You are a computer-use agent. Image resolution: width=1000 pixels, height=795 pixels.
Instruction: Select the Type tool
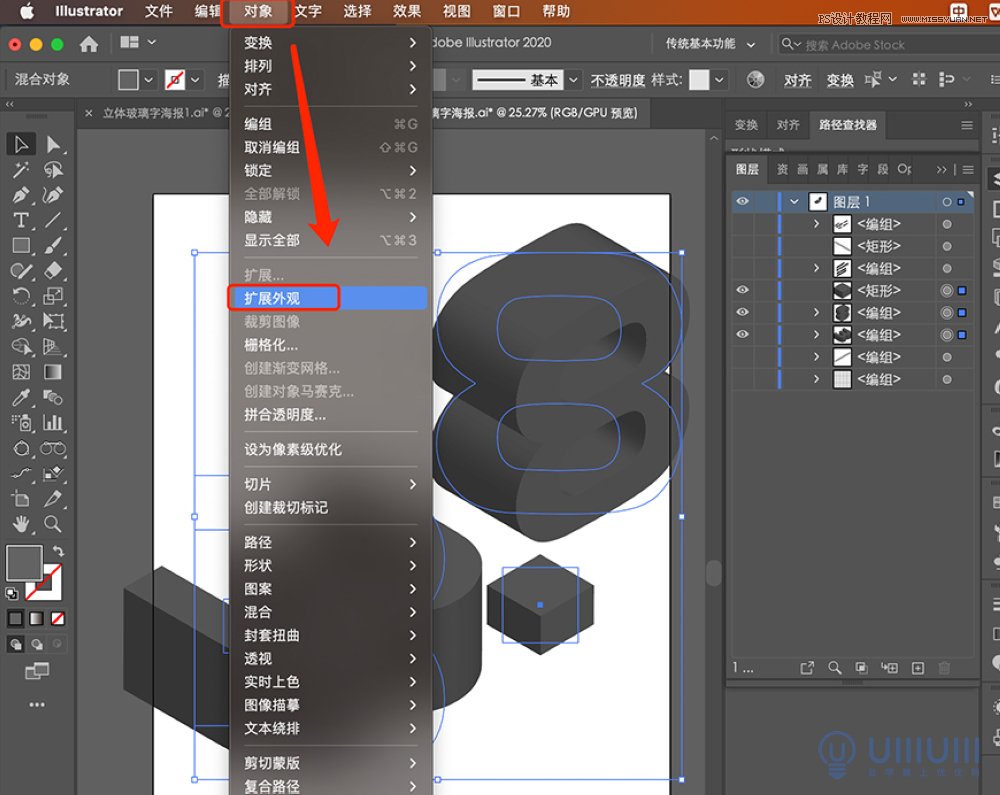(21, 220)
